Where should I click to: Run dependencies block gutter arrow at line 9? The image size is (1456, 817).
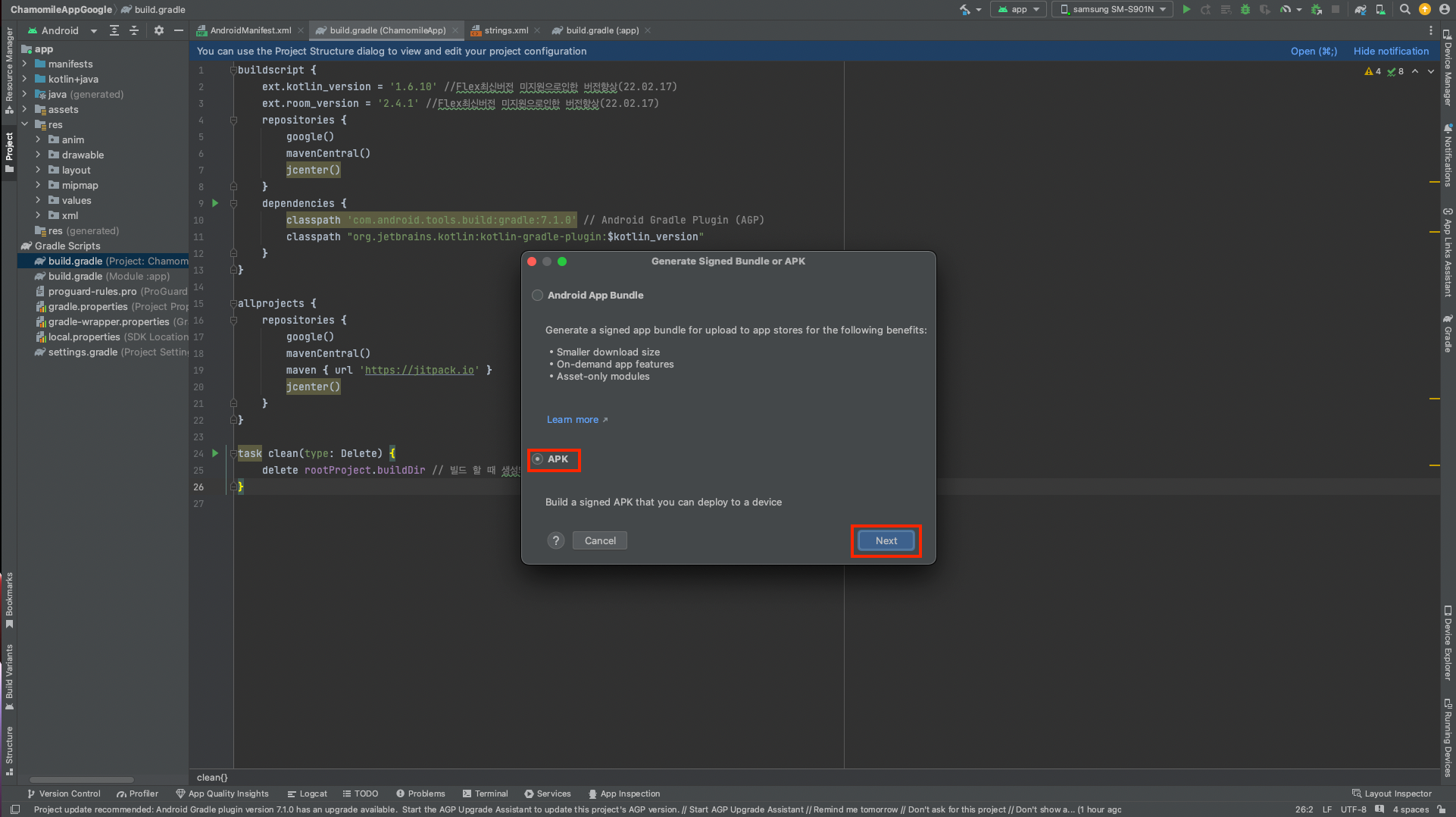point(215,203)
